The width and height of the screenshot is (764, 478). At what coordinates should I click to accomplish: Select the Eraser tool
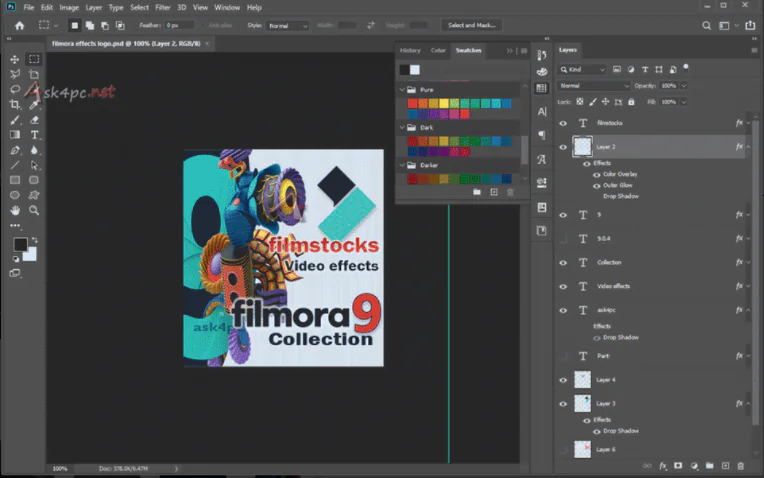click(35, 119)
